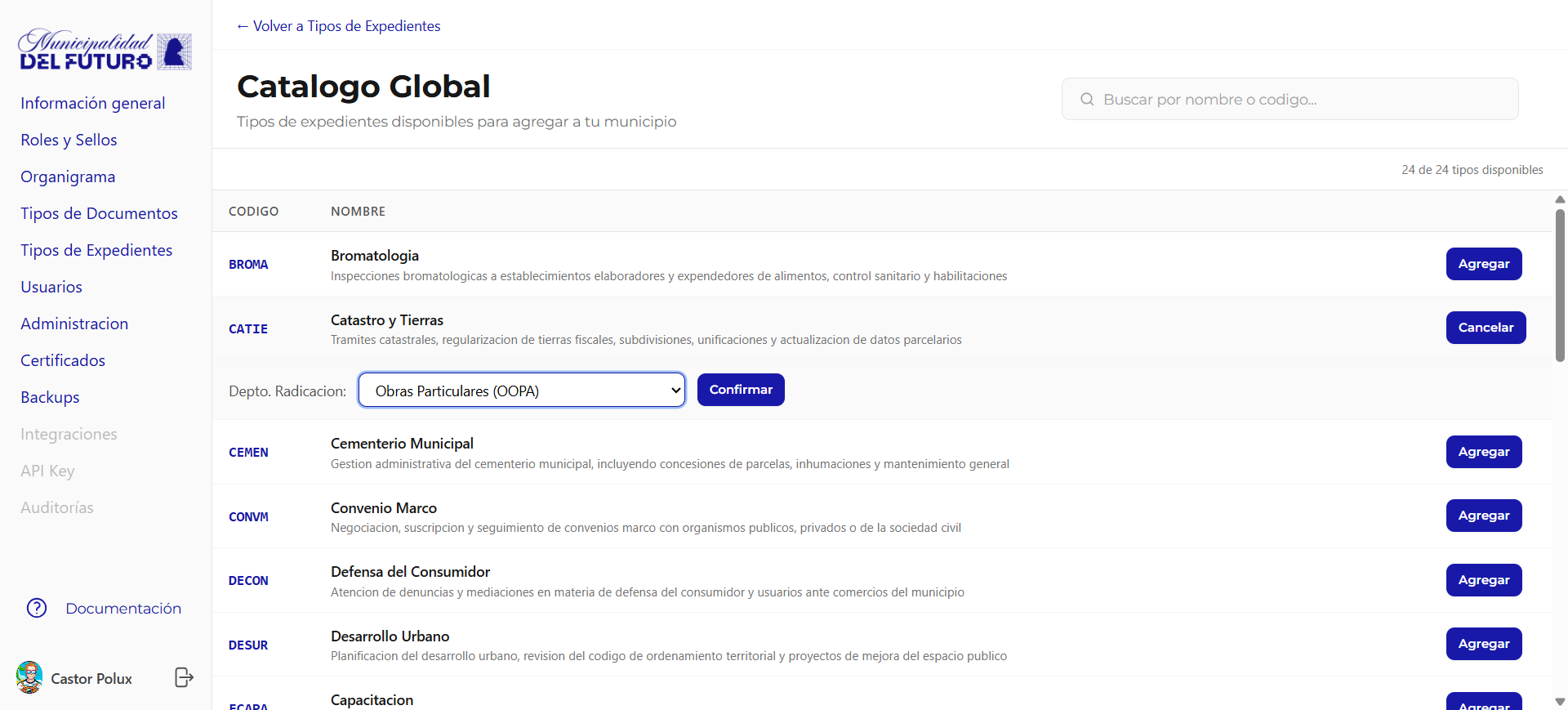The image size is (1568, 710).
Task: Add the Cementerio Municipal expediente type
Action: coord(1483,452)
